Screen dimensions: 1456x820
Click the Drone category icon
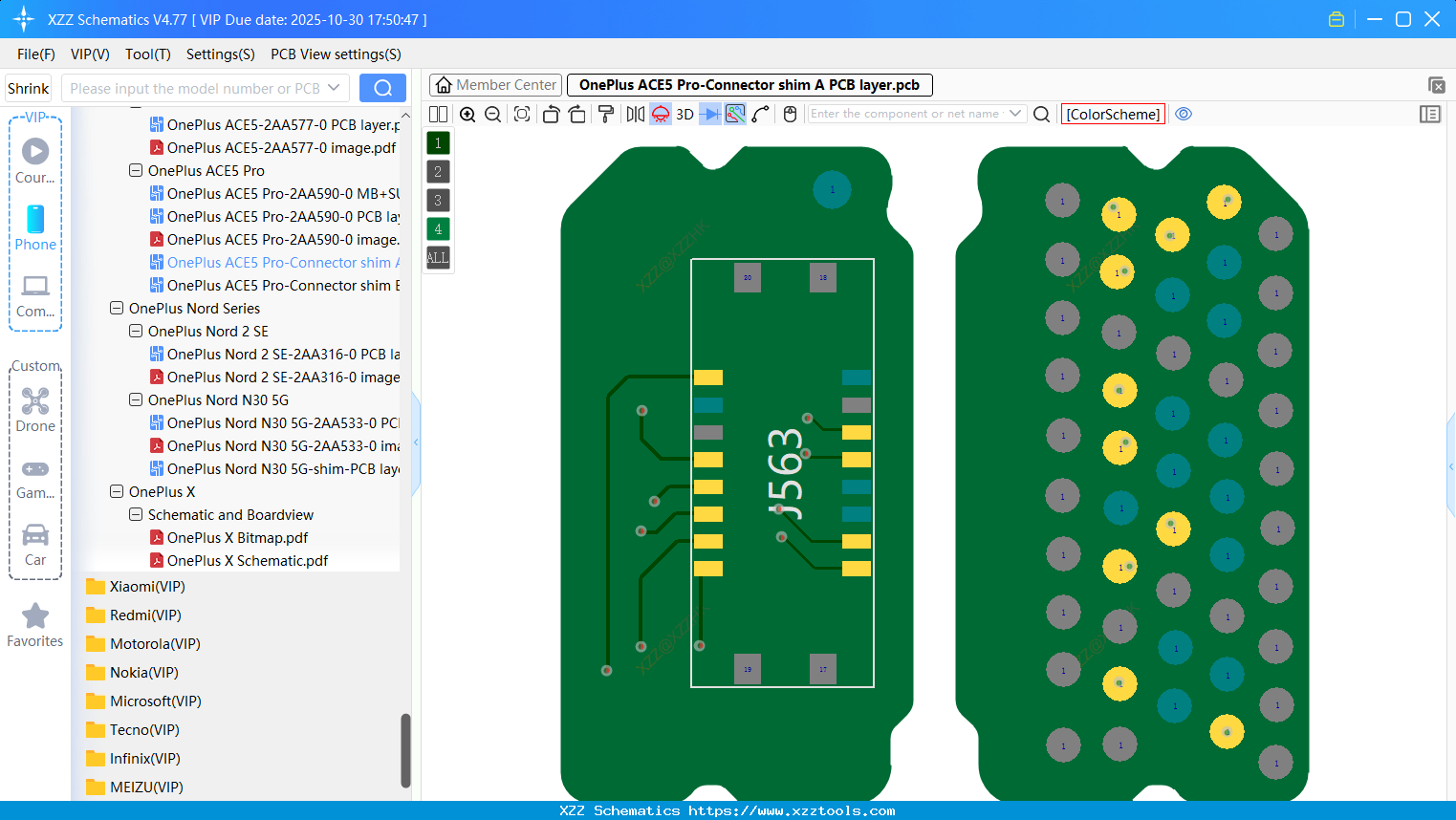34,399
